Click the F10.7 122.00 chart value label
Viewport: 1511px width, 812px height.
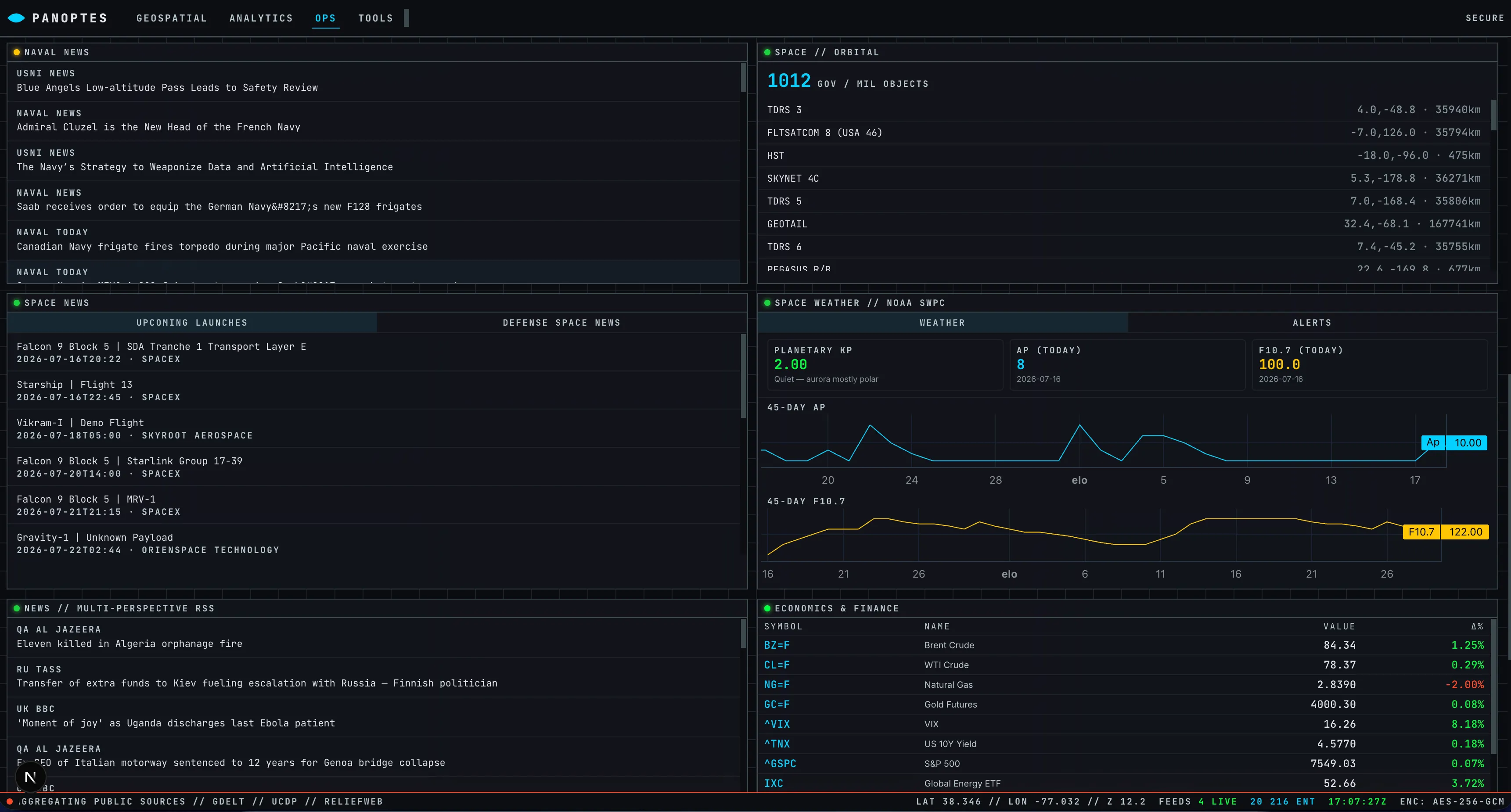tap(1445, 532)
